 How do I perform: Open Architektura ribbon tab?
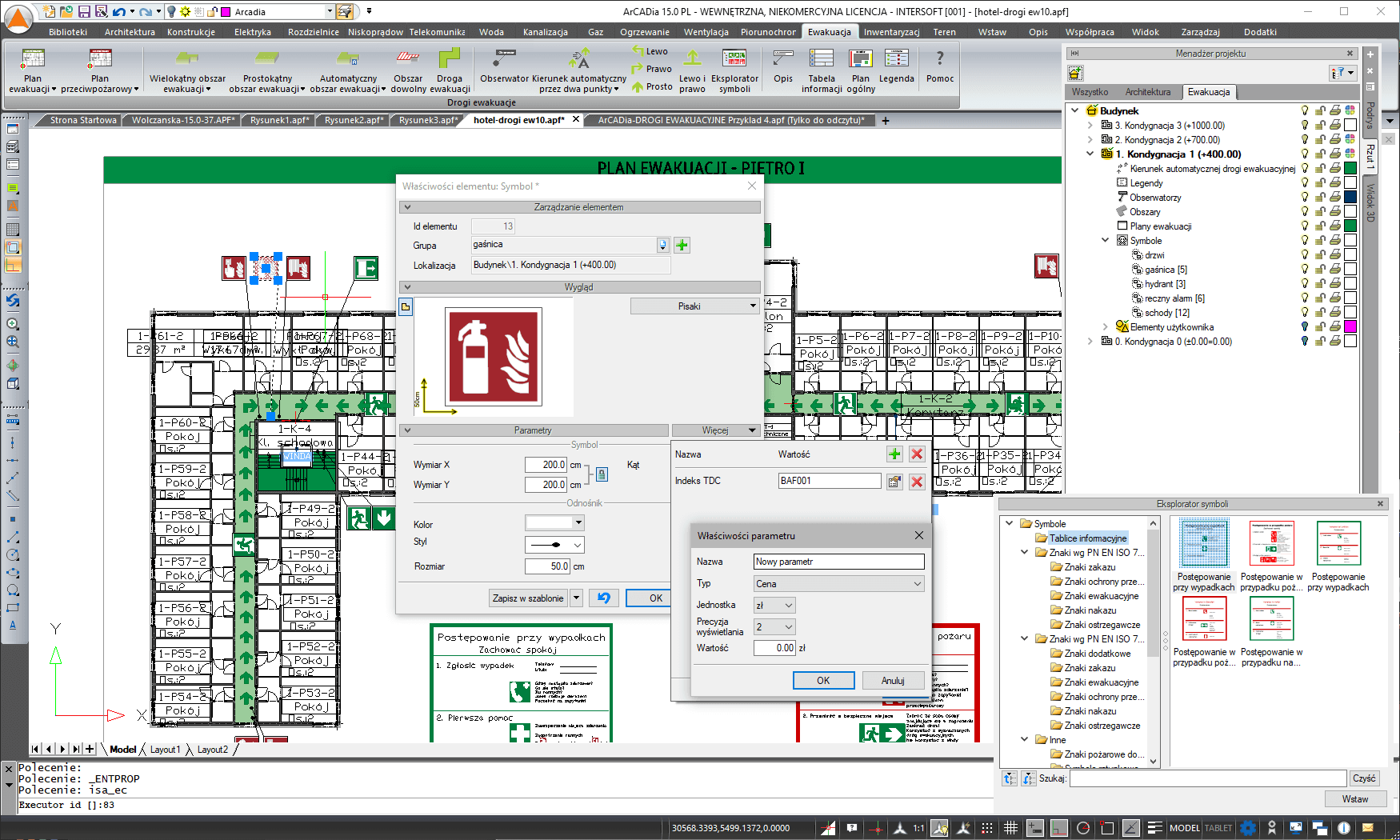click(x=130, y=32)
